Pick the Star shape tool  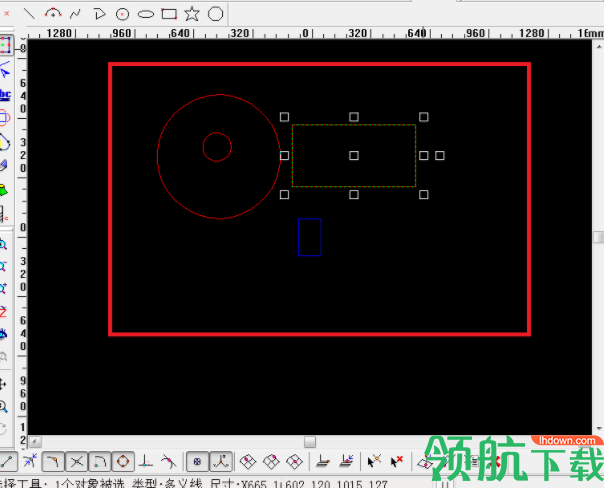[192, 14]
